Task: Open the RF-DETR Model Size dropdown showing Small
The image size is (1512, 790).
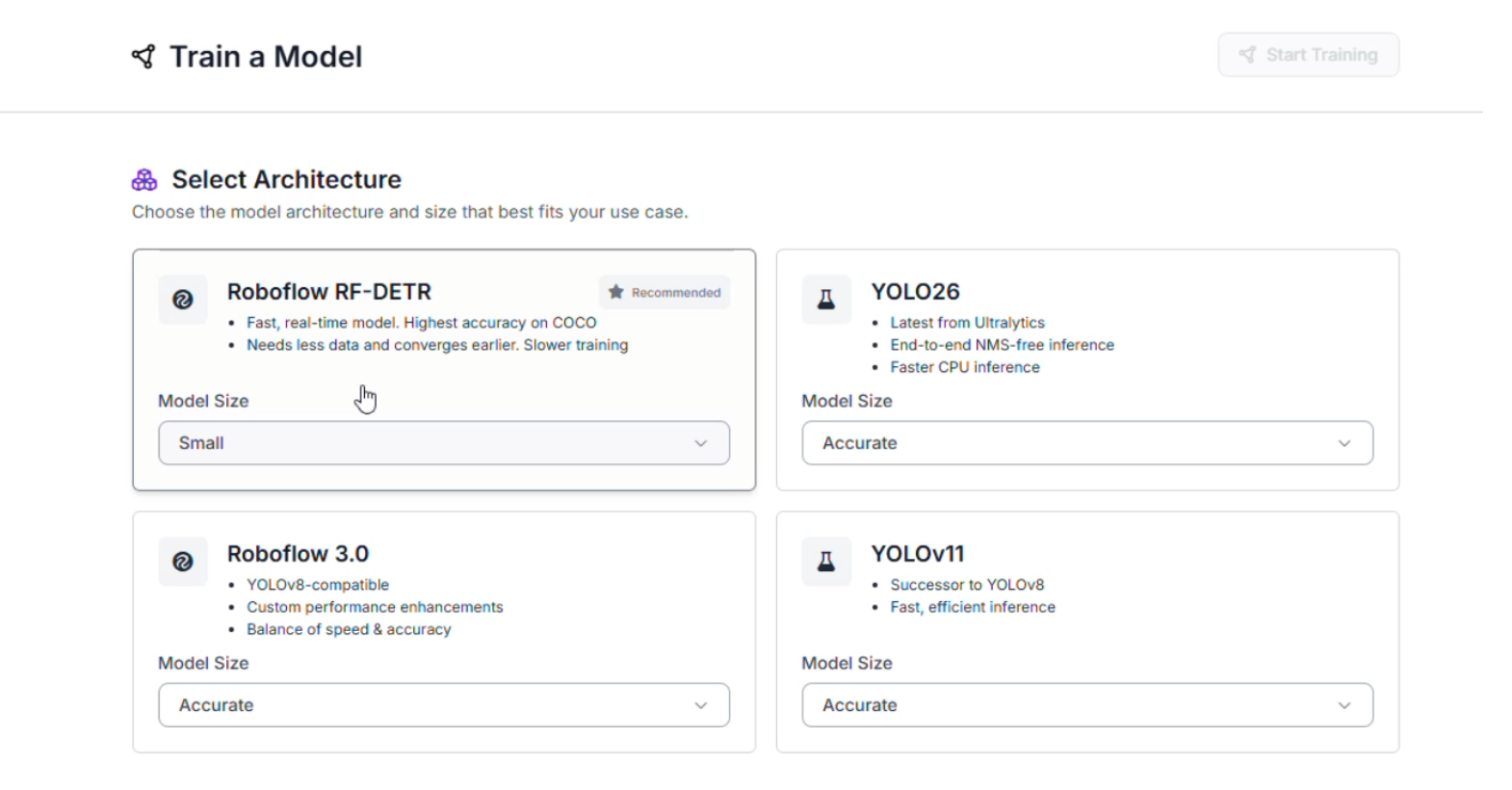Action: (444, 443)
